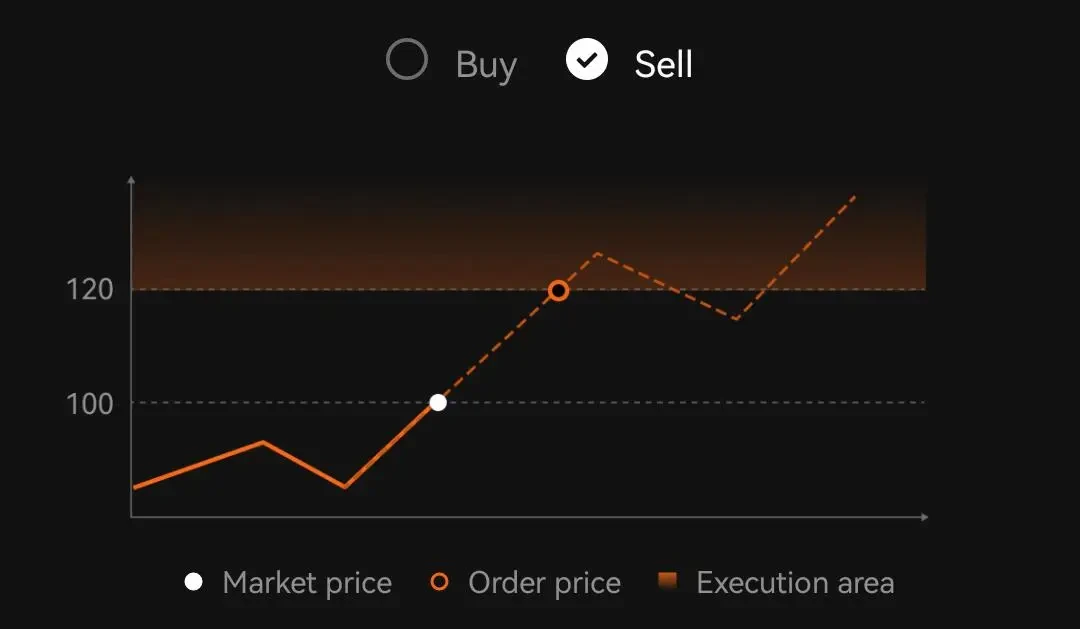Image resolution: width=1080 pixels, height=629 pixels.
Task: Click the dashed line dip below 120
Action: [x=736, y=319]
